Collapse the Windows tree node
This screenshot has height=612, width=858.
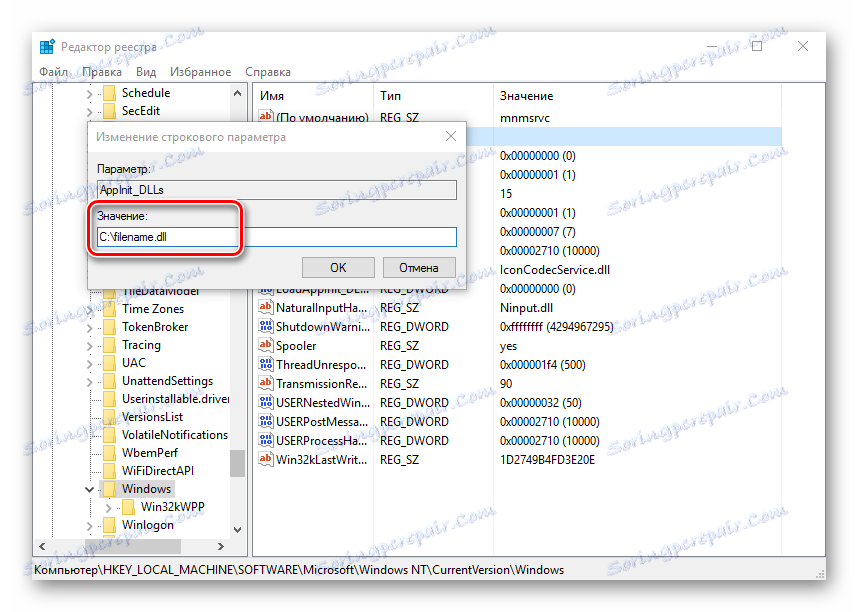point(90,489)
